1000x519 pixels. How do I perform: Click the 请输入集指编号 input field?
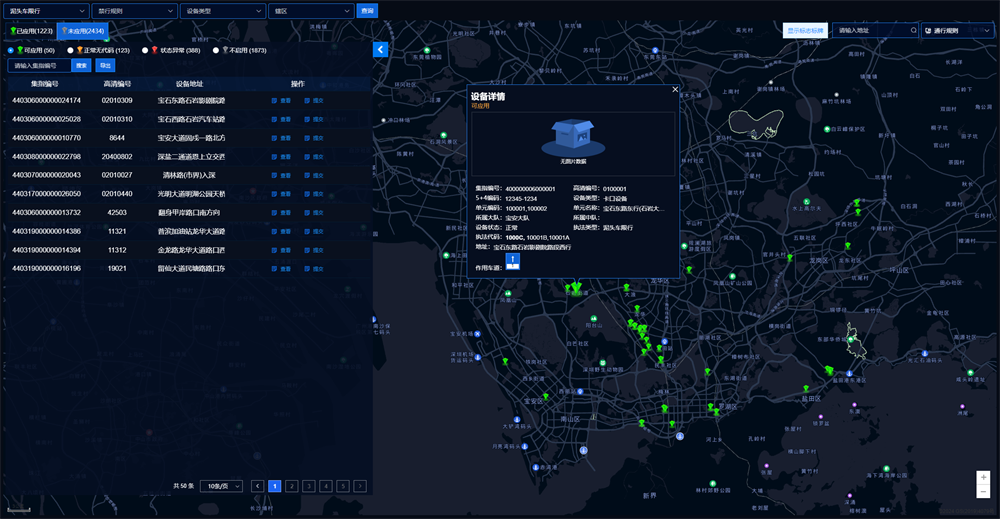40,66
